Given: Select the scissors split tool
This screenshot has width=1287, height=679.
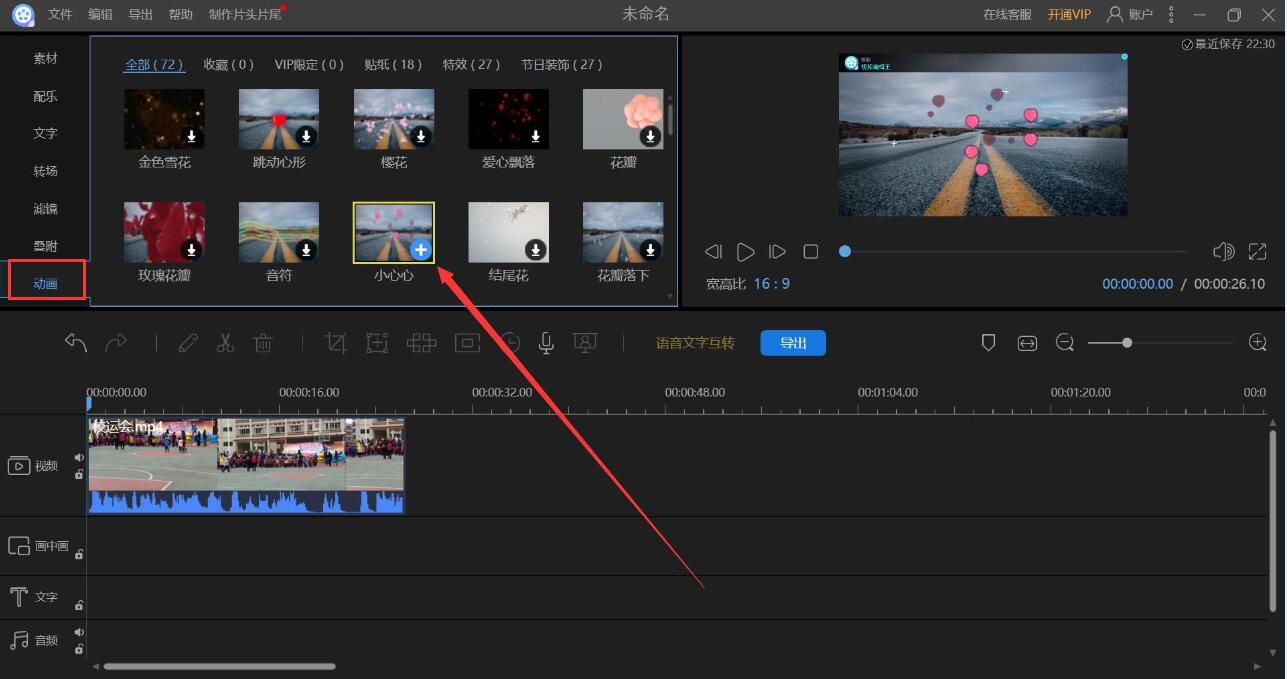Looking at the screenshot, I should (225, 343).
